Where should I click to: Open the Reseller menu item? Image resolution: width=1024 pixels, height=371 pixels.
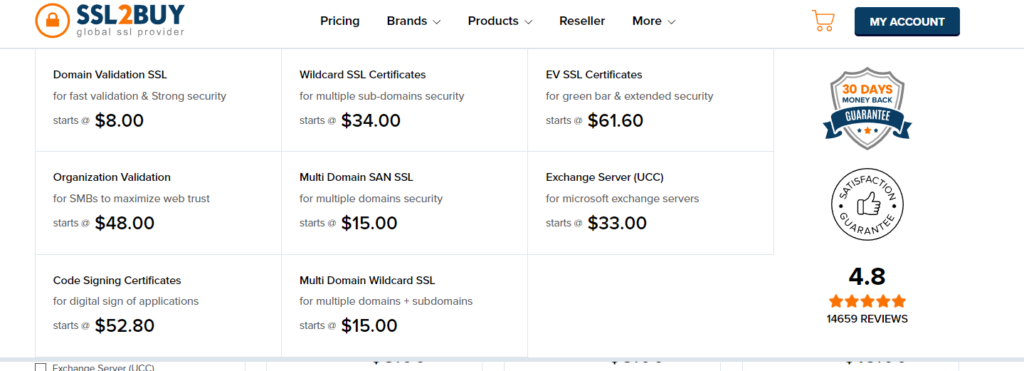(582, 21)
